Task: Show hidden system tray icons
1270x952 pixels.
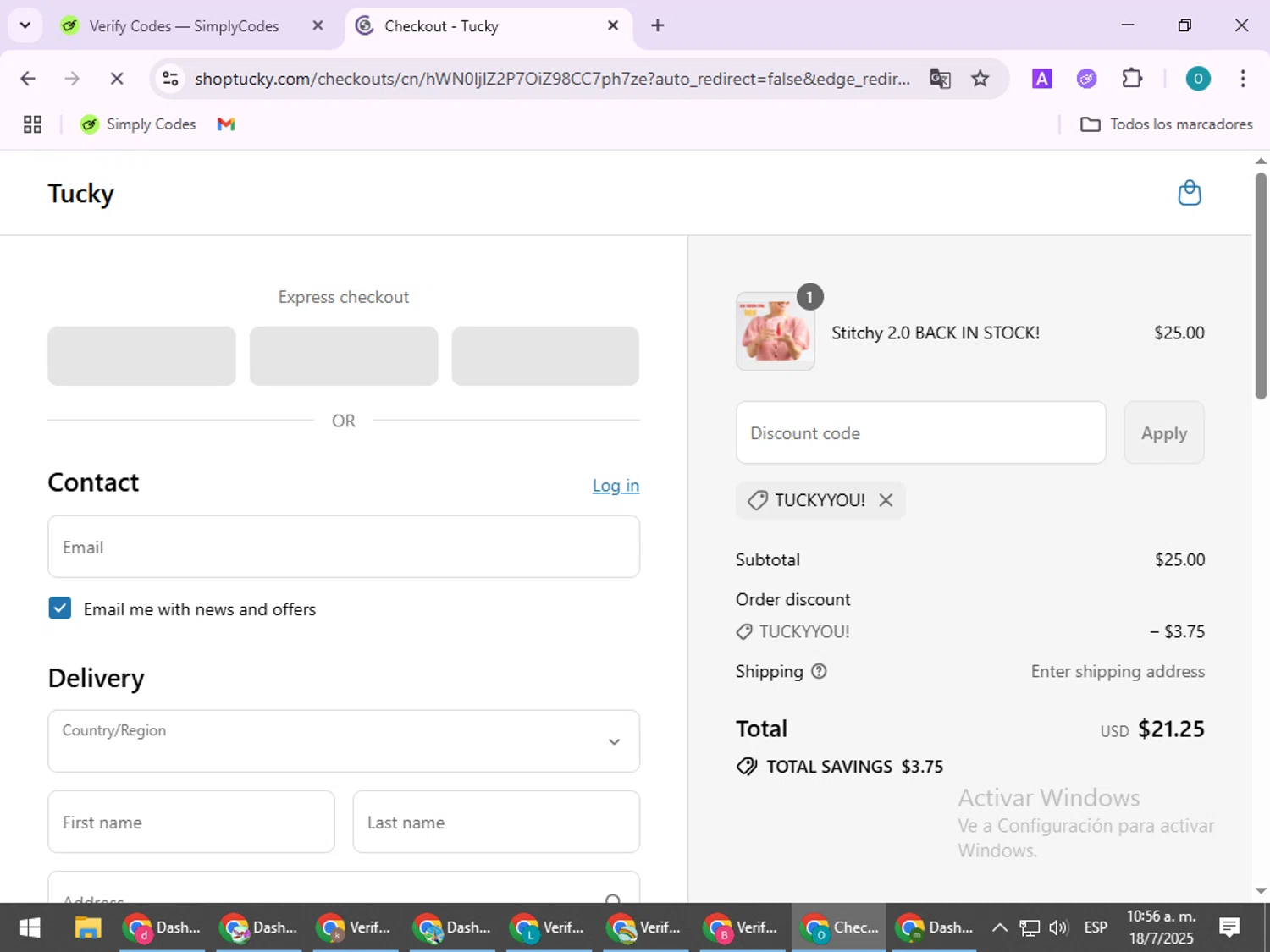Action: point(999,928)
